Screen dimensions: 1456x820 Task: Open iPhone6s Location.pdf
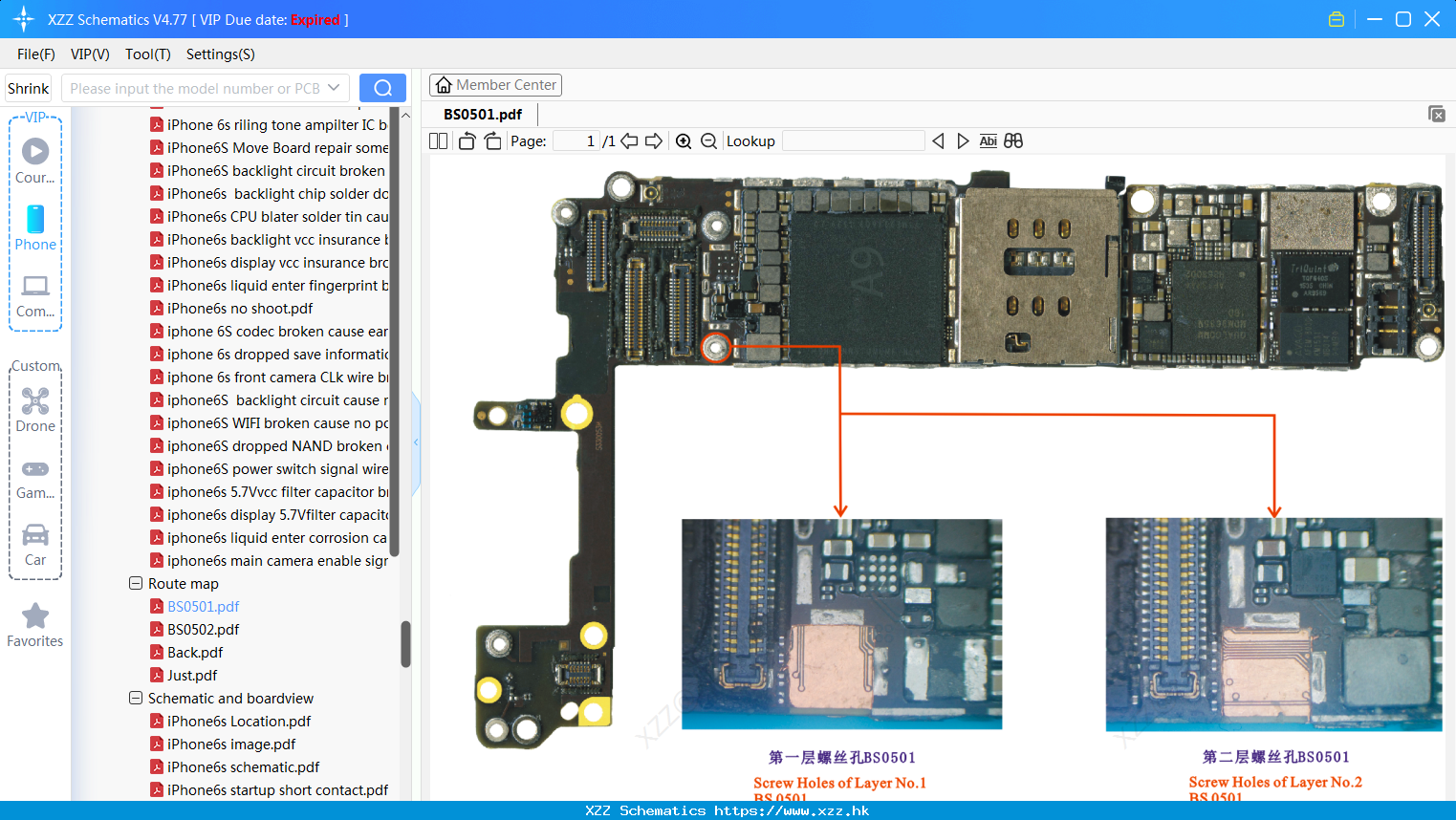239,721
